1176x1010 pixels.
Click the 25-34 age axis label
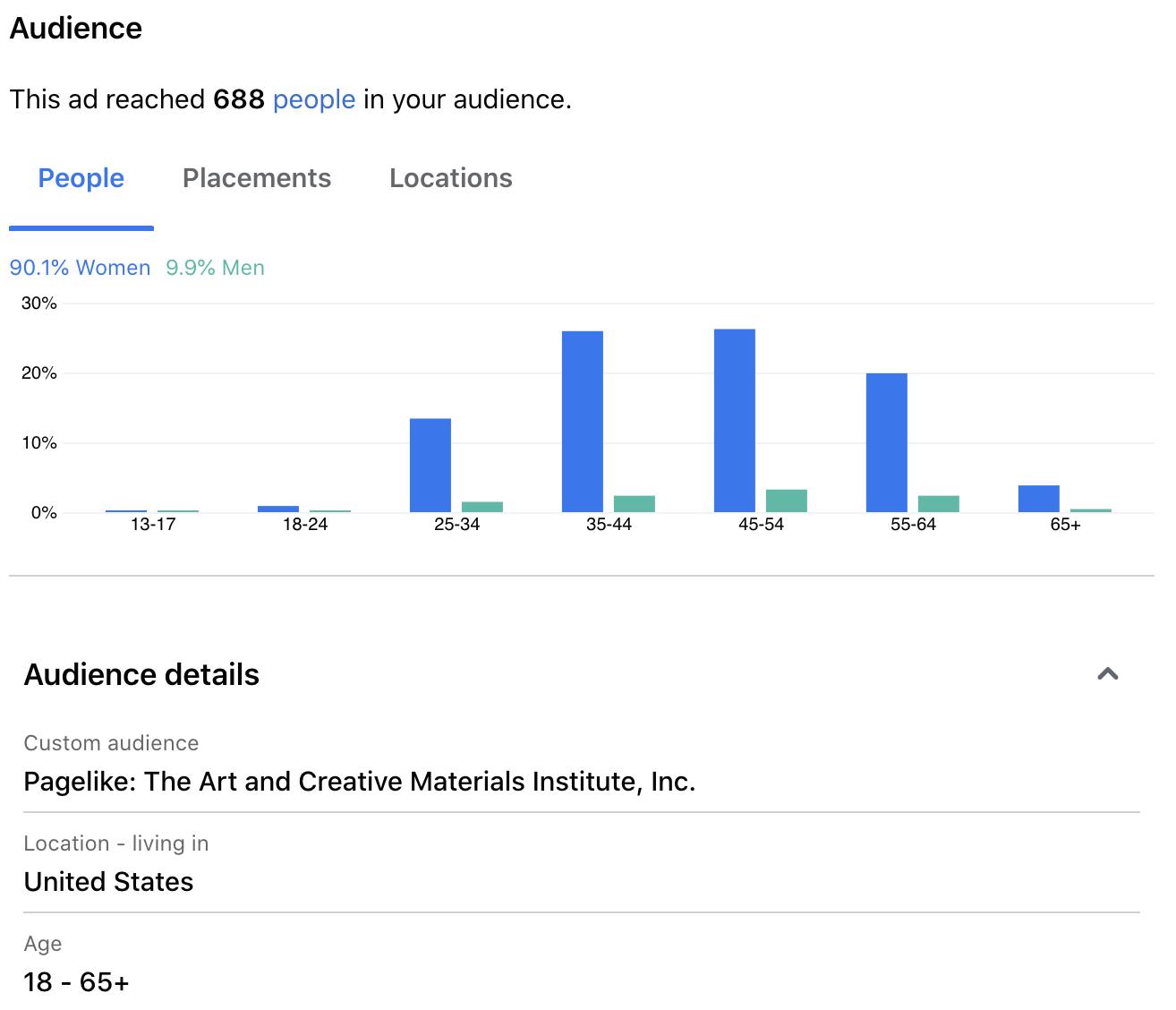pos(457,525)
